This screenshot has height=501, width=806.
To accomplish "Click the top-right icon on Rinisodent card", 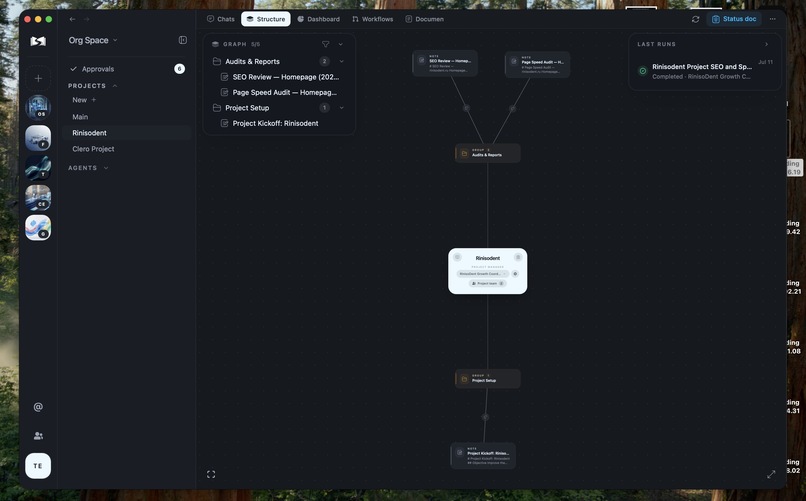I will (518, 257).
